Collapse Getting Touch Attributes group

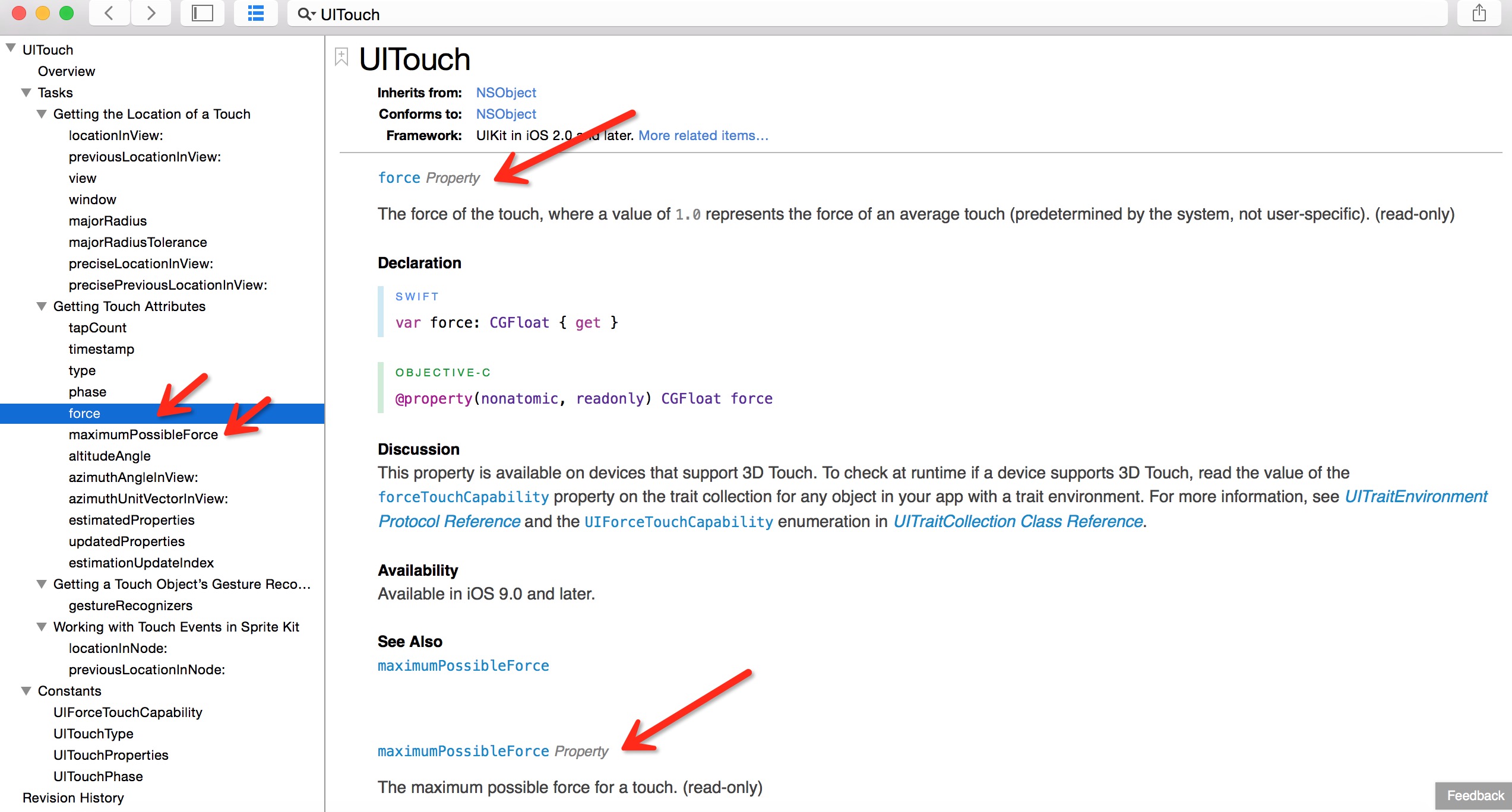click(42, 306)
